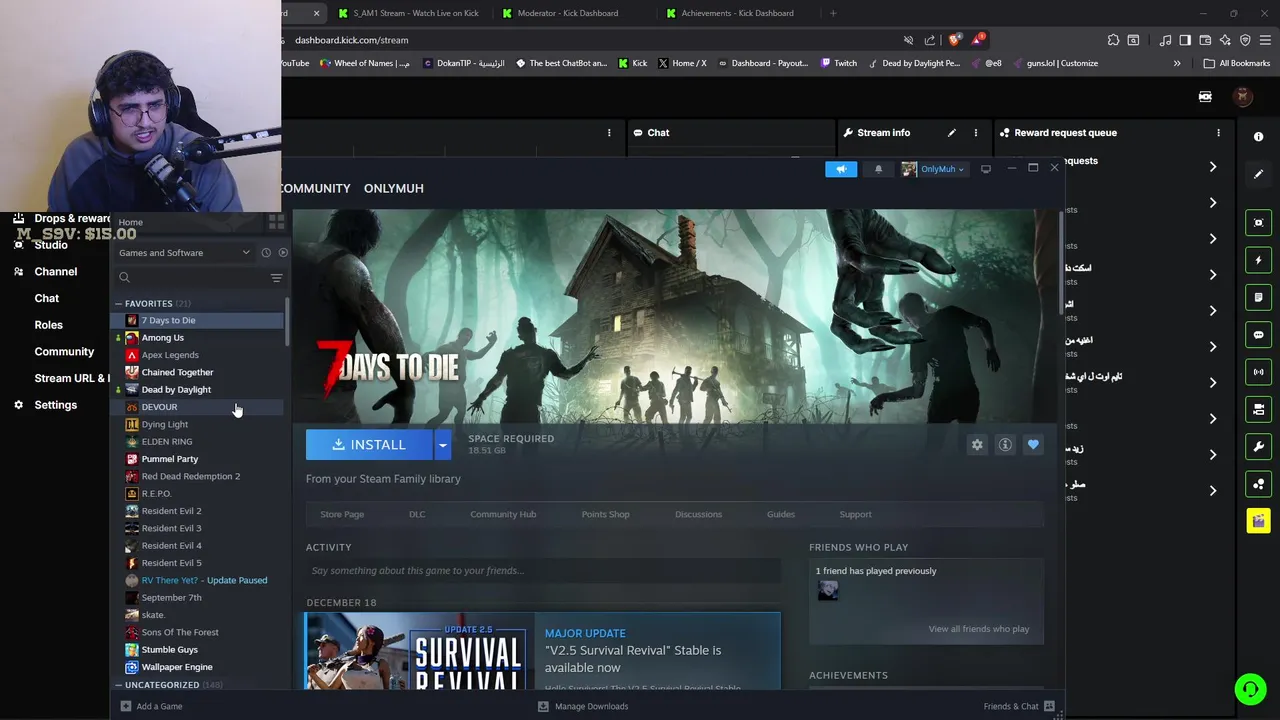
Task: Open Twitch bookmark in bookmarks bar
Action: [x=838, y=63]
